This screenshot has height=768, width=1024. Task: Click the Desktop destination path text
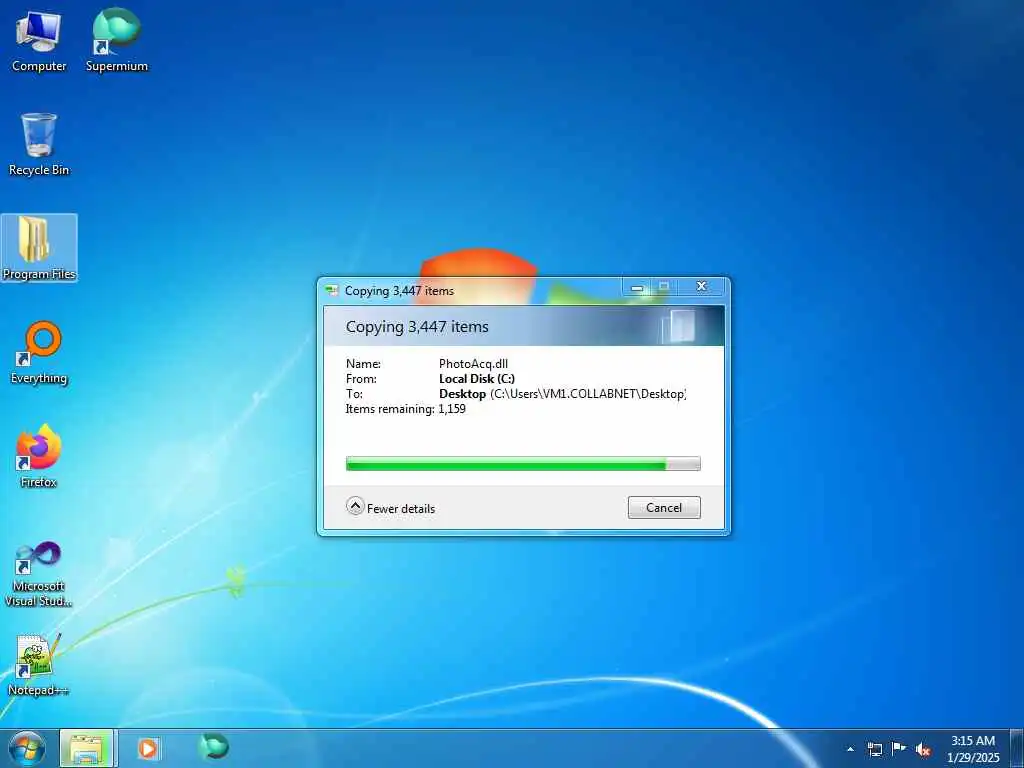click(x=562, y=394)
